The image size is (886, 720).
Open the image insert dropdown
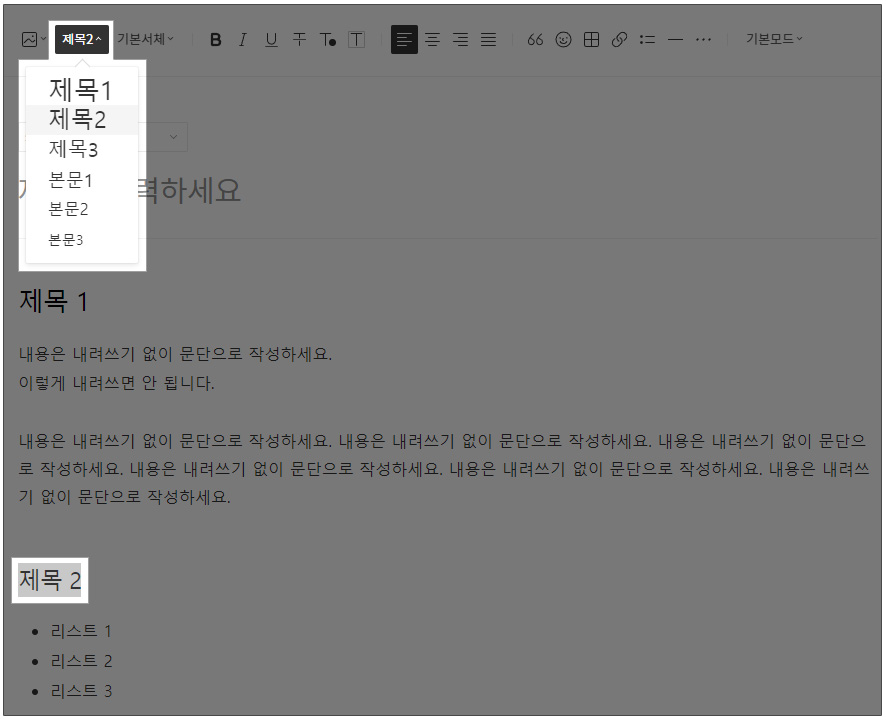tap(33, 40)
